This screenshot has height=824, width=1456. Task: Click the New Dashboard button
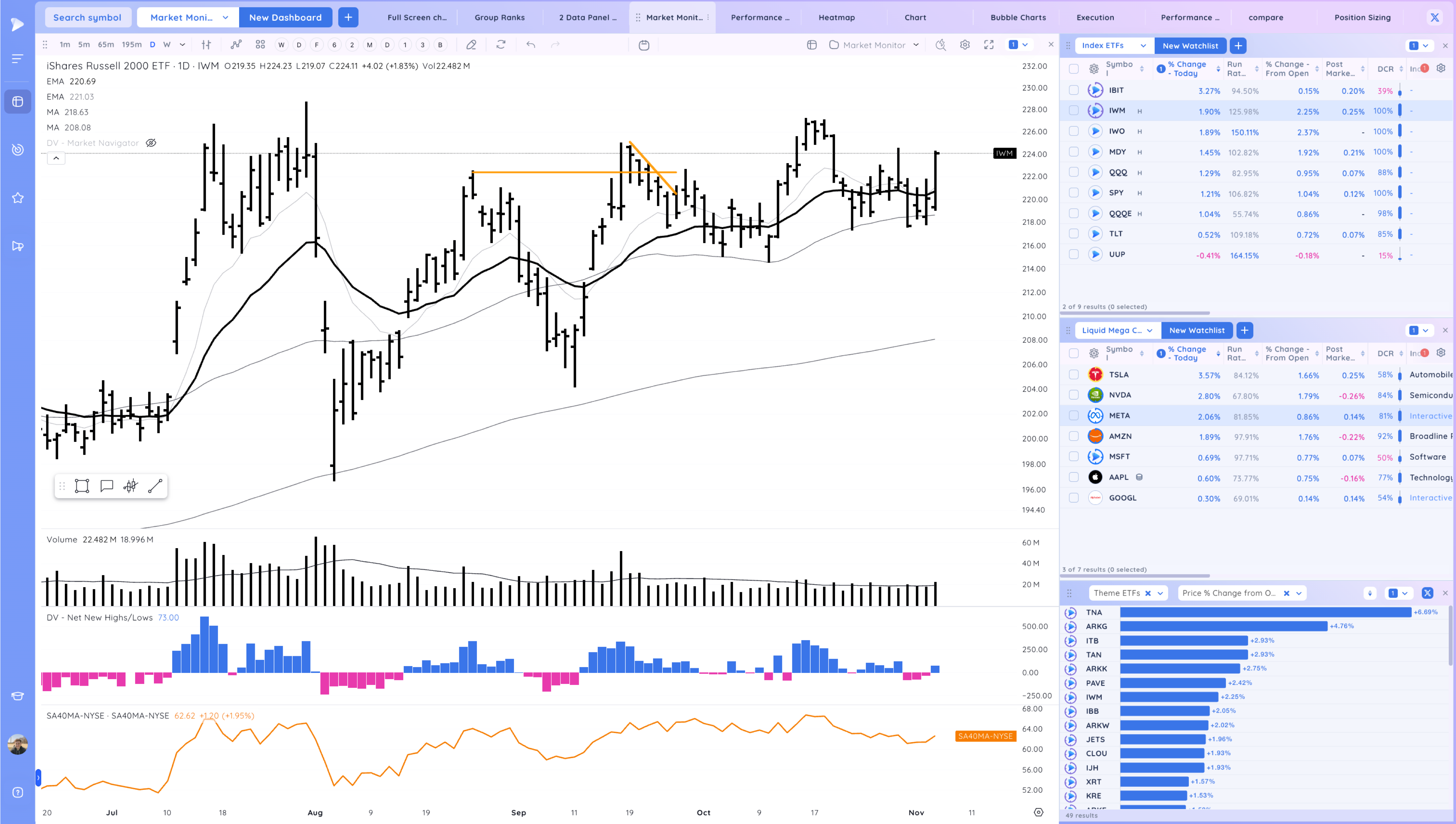pos(285,17)
